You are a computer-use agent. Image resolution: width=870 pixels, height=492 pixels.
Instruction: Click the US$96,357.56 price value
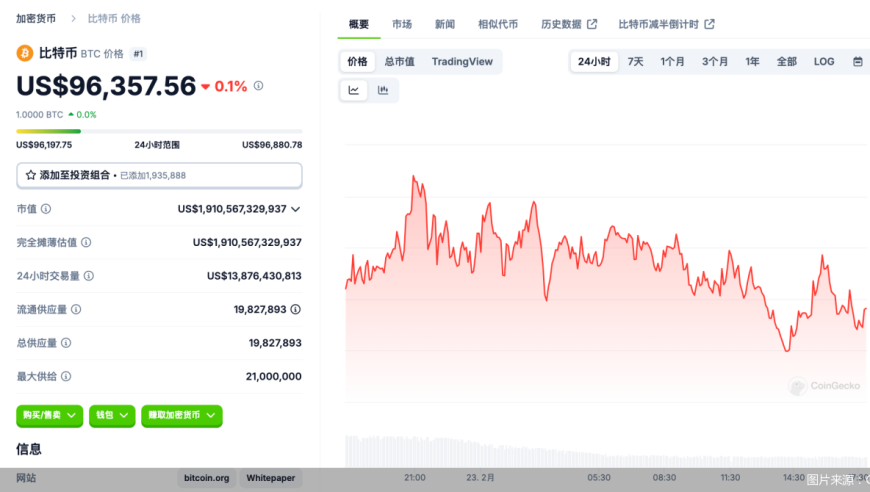106,86
